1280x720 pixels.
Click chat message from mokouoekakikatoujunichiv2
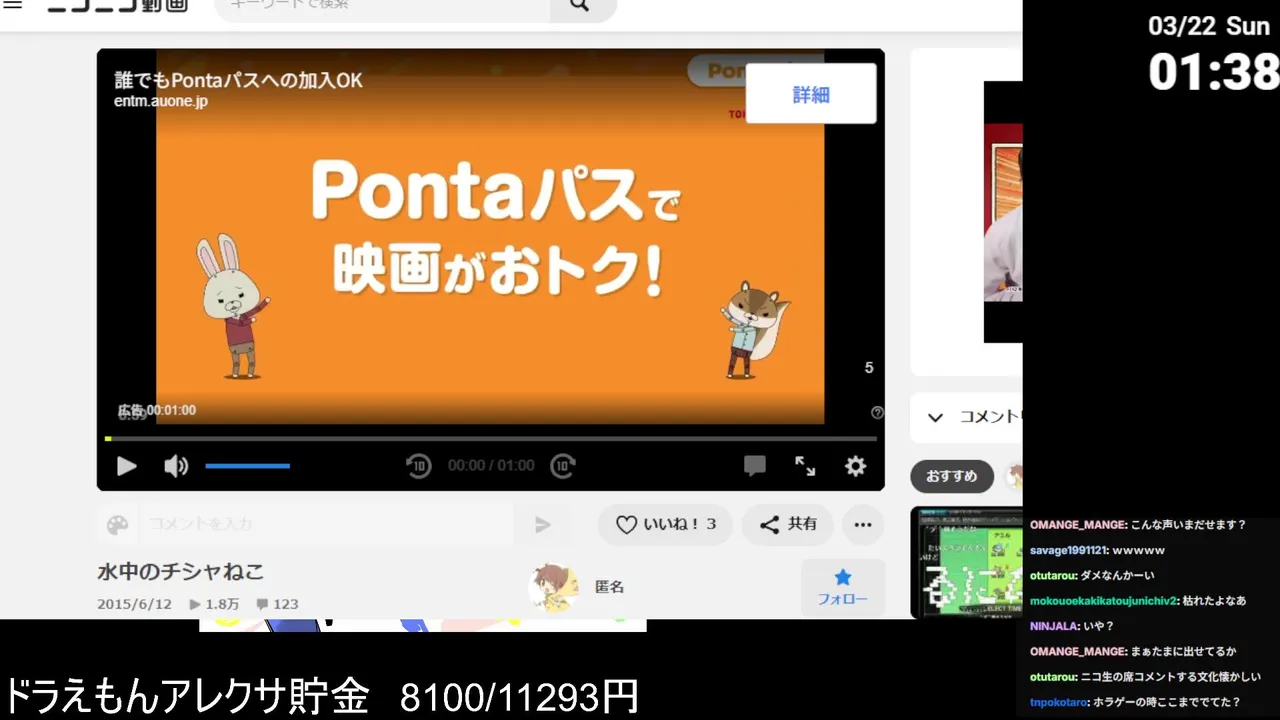click(x=1138, y=601)
